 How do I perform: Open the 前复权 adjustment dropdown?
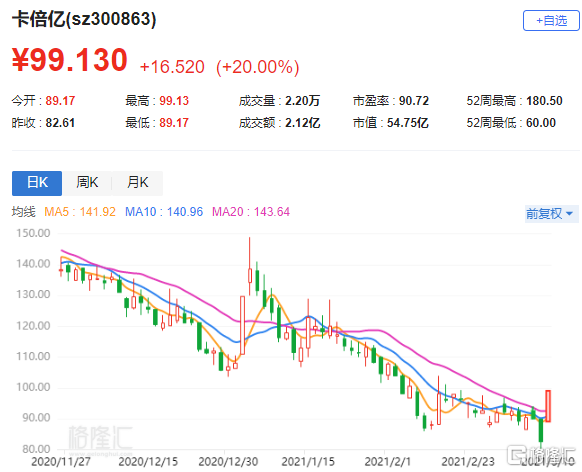pyautogui.click(x=551, y=214)
